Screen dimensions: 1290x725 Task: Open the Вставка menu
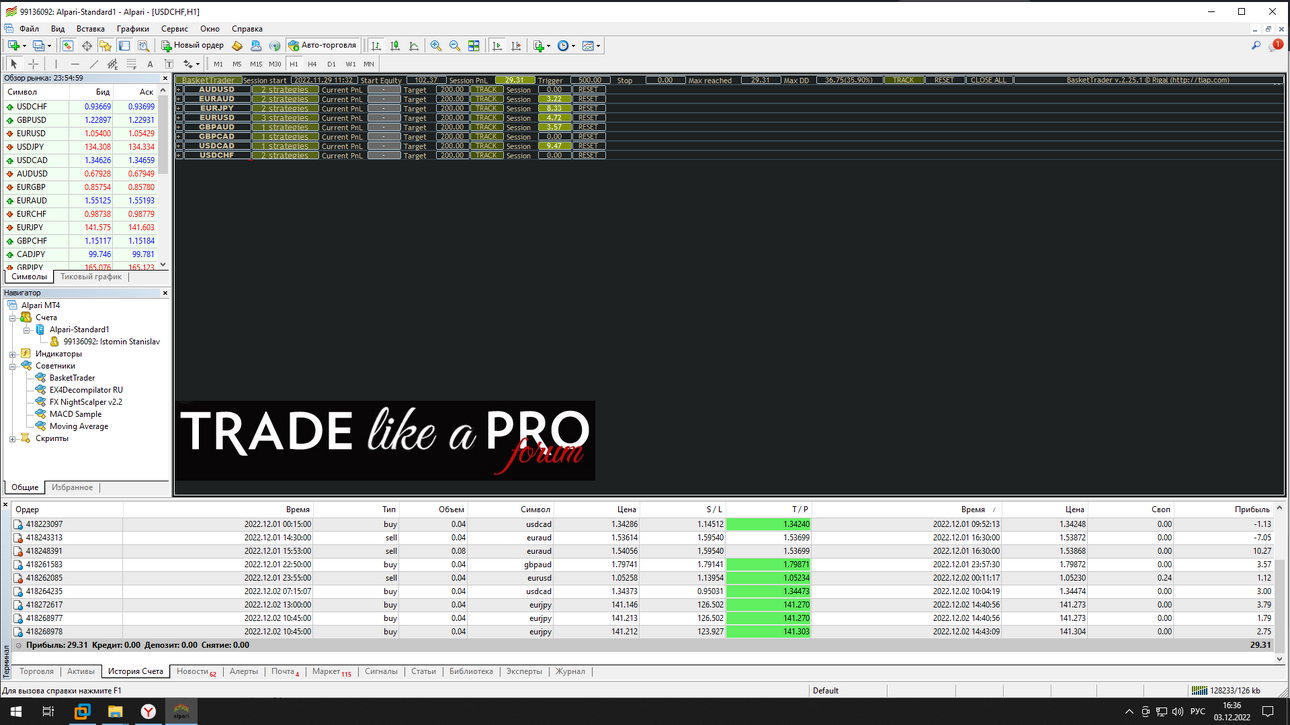point(90,29)
